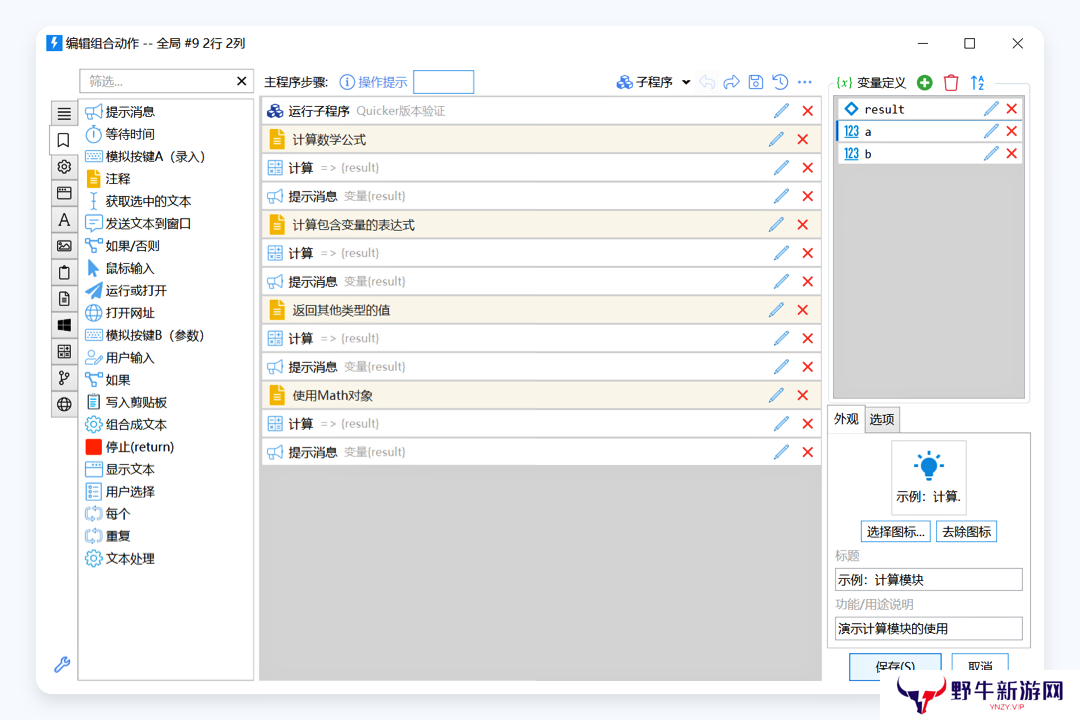Select the 运行或打开 action
This screenshot has width=1080, height=720.
click(x=127, y=291)
